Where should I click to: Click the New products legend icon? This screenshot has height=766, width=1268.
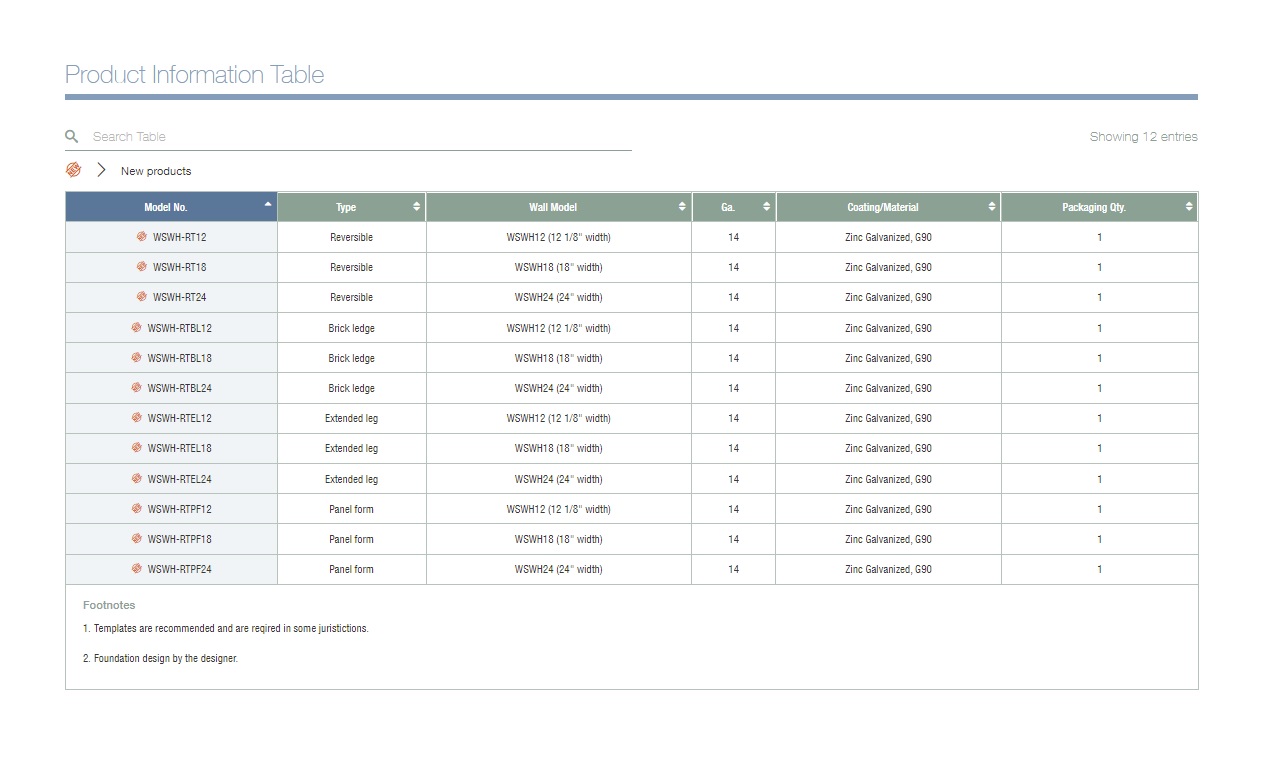click(x=73, y=170)
